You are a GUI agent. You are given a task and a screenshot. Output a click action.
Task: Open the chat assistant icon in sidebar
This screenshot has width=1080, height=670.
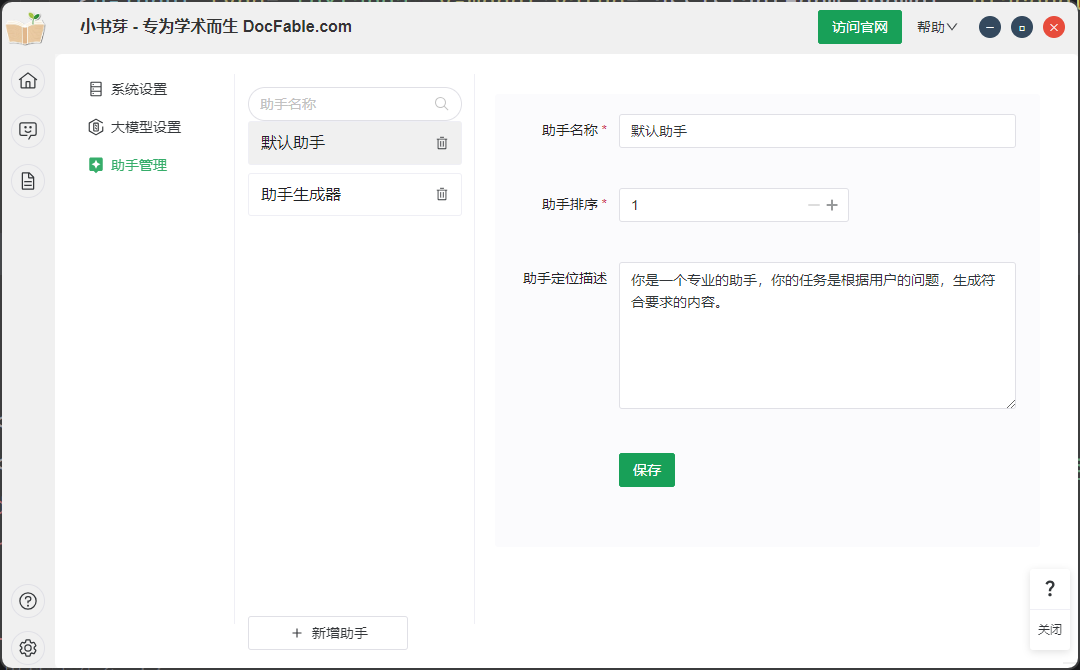(28, 130)
